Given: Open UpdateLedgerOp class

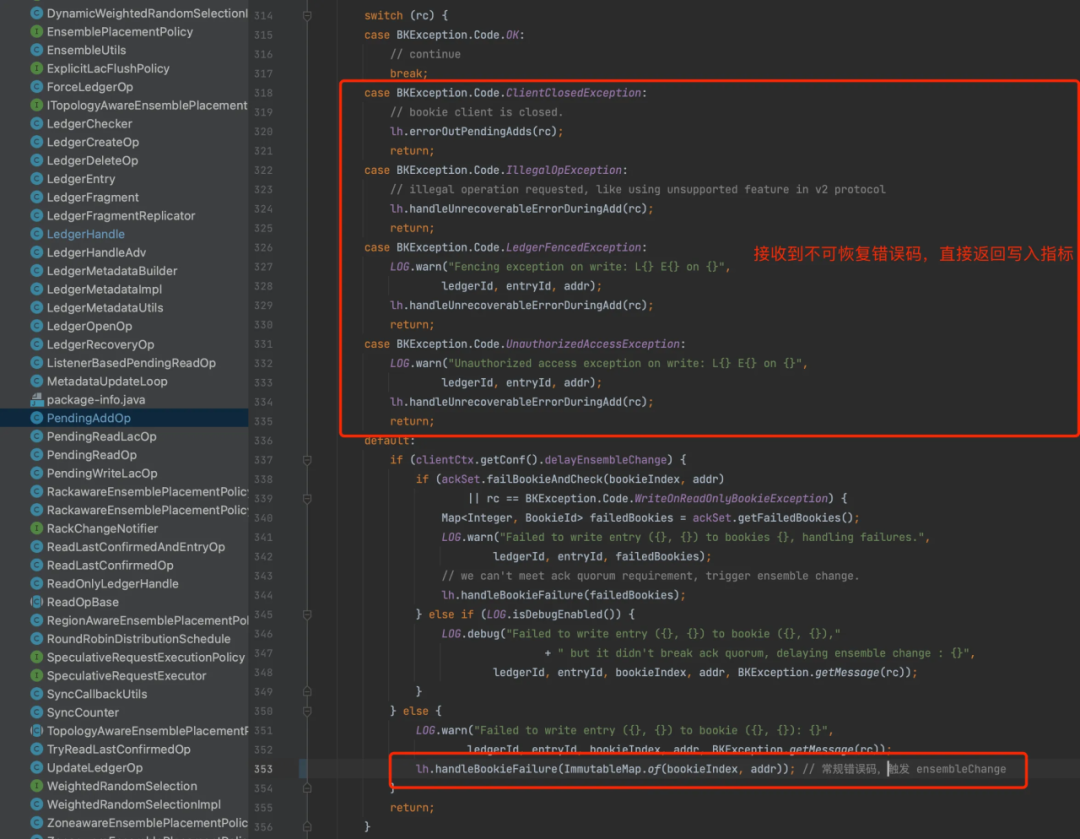Looking at the screenshot, I should [x=94, y=768].
